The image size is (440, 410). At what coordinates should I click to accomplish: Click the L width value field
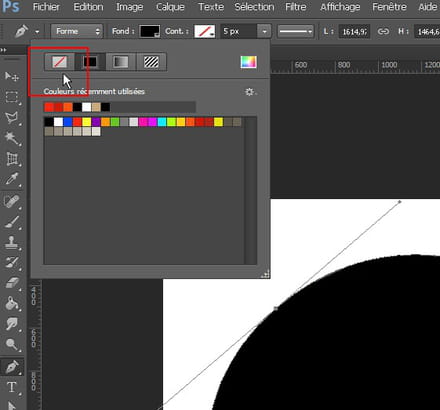pos(354,32)
